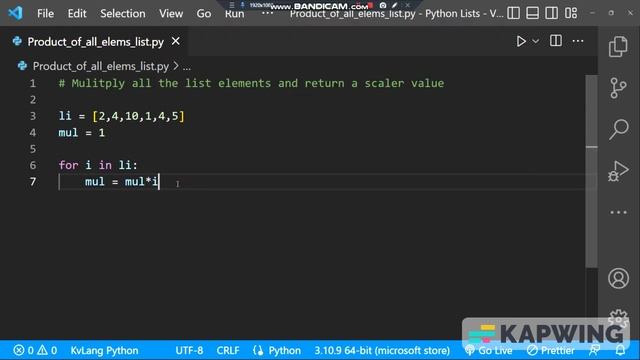The height and width of the screenshot is (360, 640).
Task: Show hidden menus via title bar ellipsis
Action: click(x=267, y=13)
